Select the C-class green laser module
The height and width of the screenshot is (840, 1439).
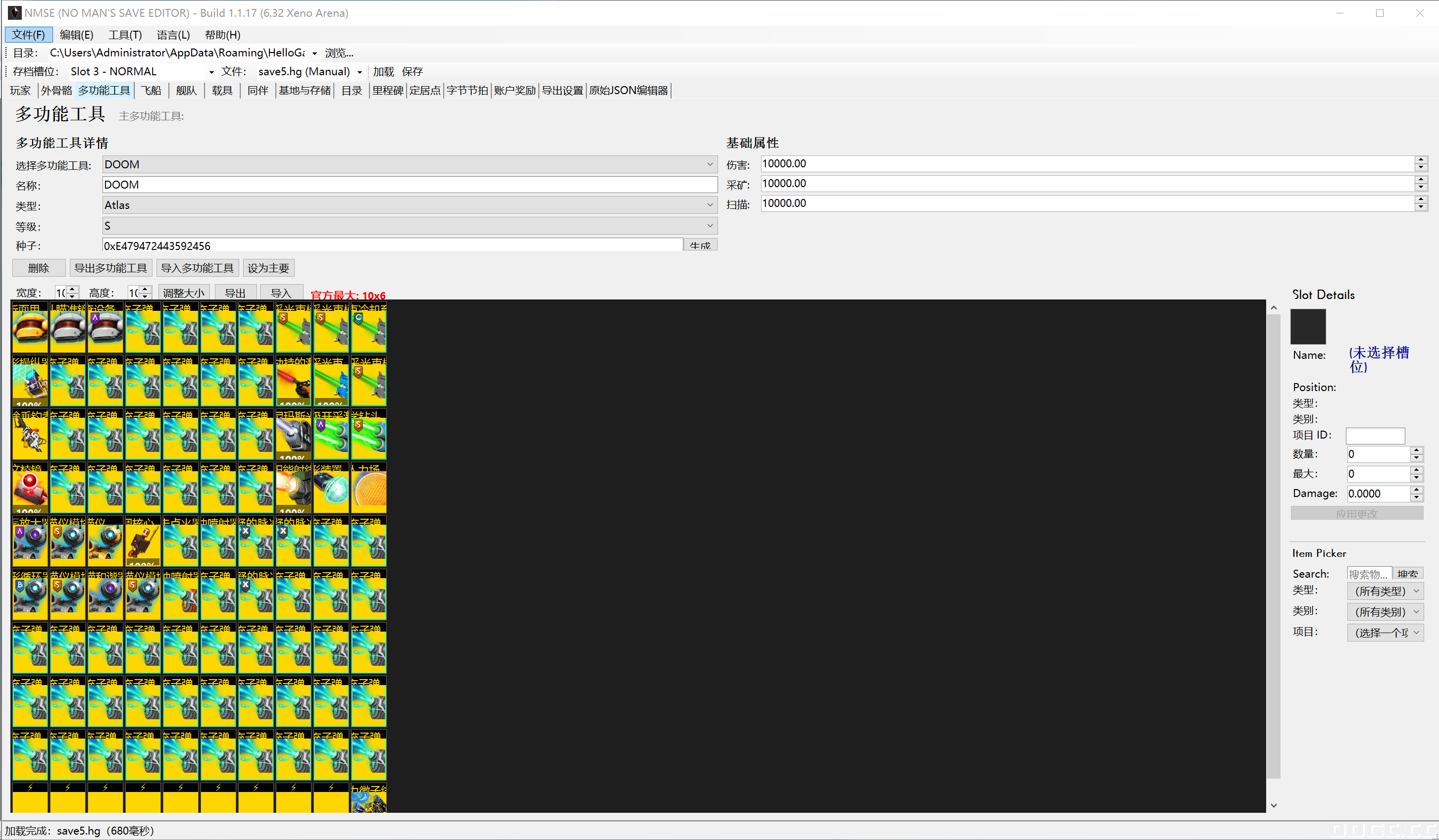click(369, 328)
